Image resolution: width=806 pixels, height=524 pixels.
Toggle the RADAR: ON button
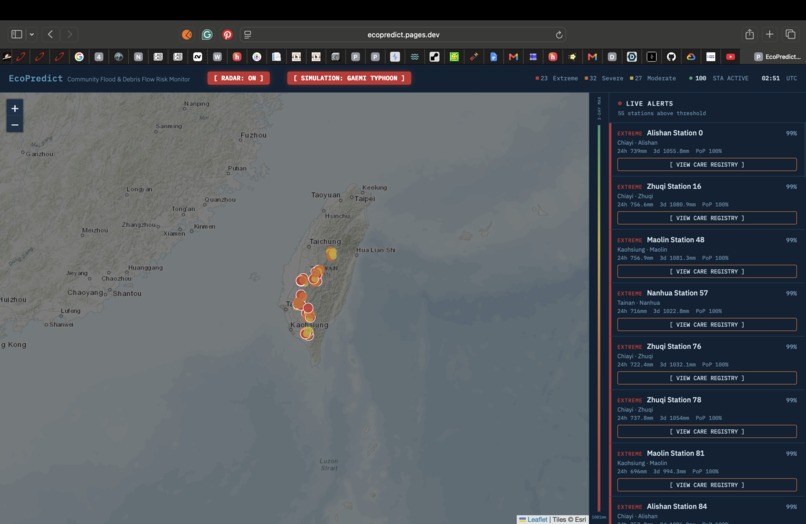(x=239, y=78)
